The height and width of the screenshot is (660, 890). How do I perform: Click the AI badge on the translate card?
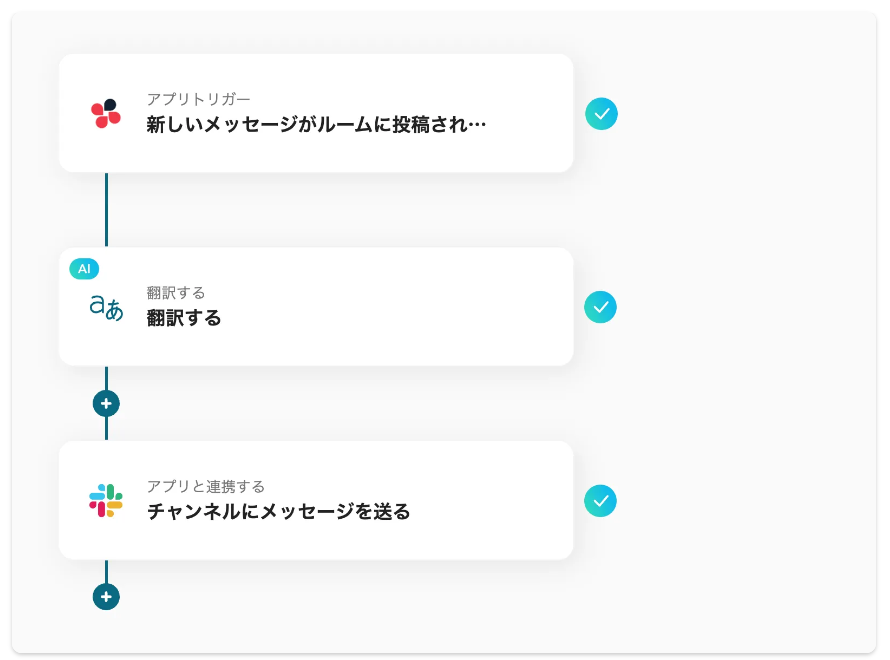pos(84,269)
